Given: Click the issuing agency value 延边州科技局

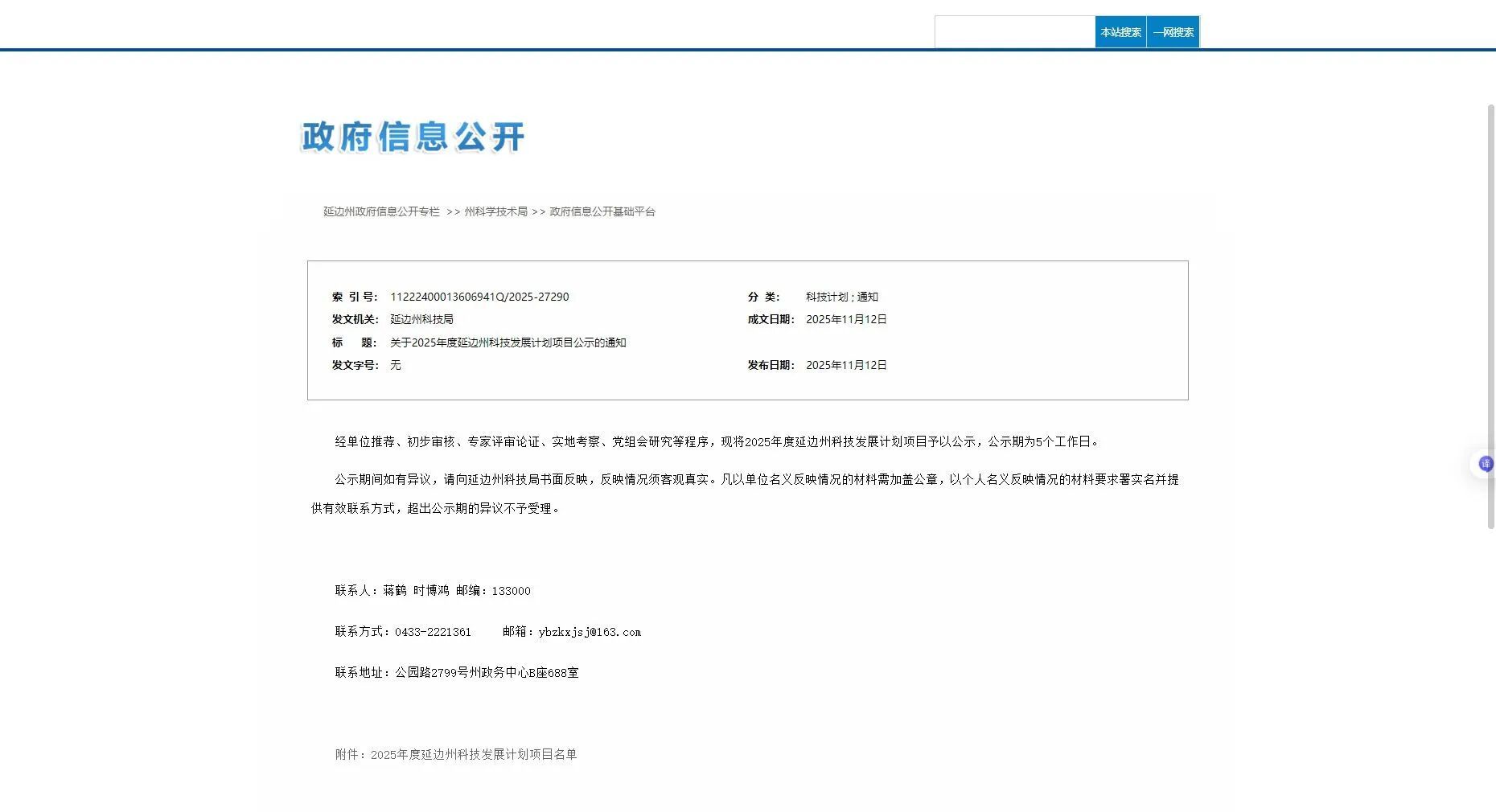Looking at the screenshot, I should 421,319.
